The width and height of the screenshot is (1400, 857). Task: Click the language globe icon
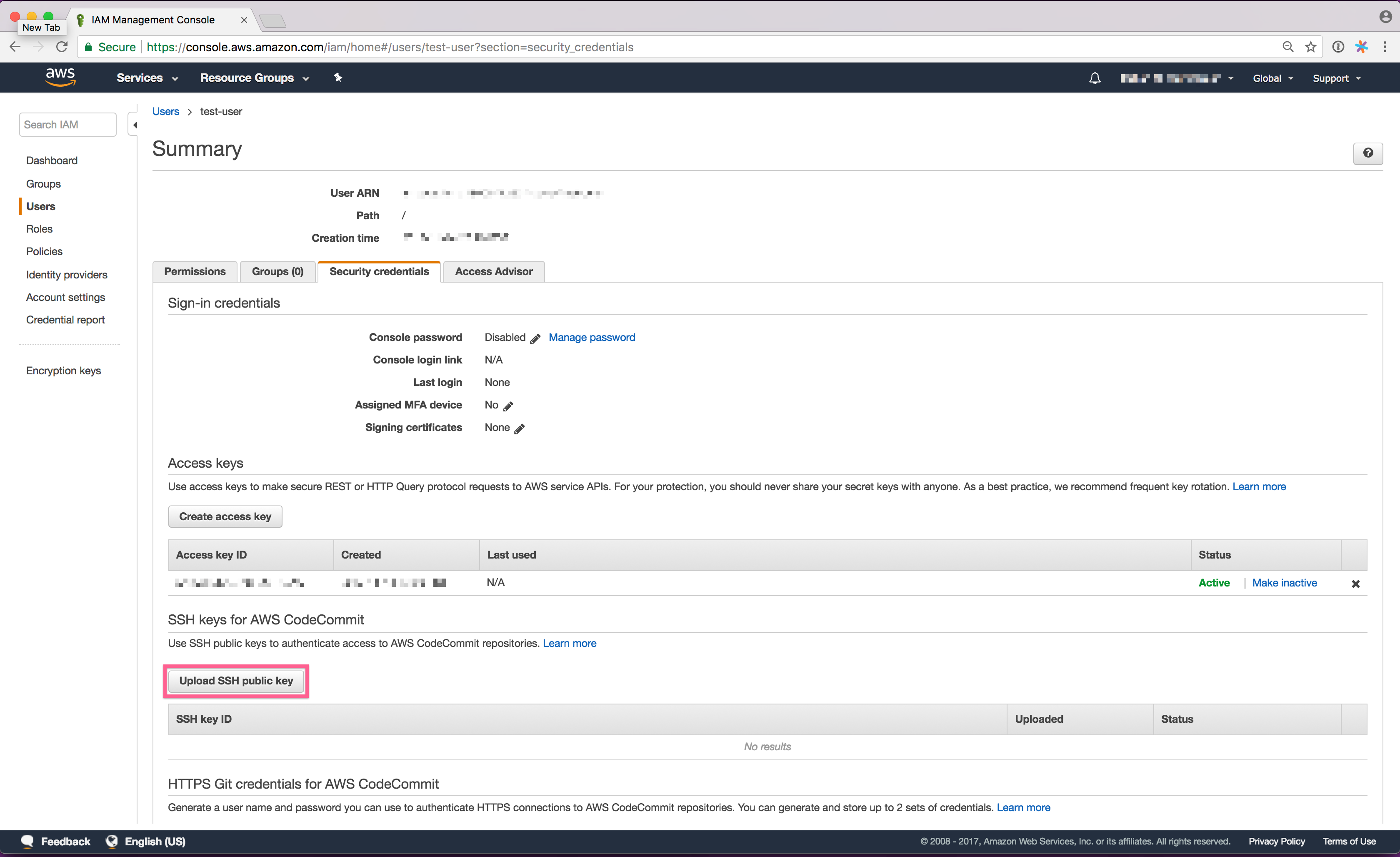point(111,841)
